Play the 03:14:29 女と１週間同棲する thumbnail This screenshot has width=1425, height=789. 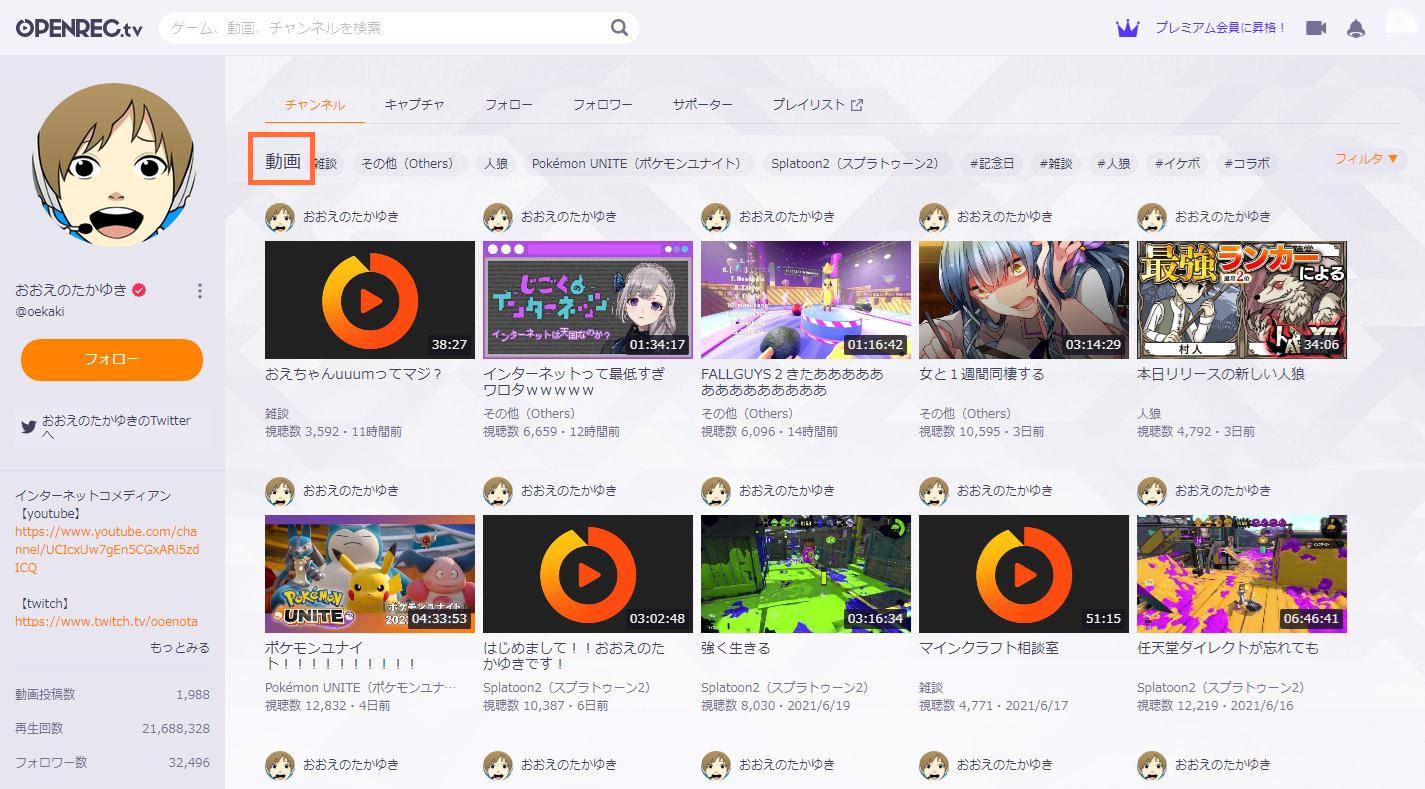click(x=1024, y=299)
